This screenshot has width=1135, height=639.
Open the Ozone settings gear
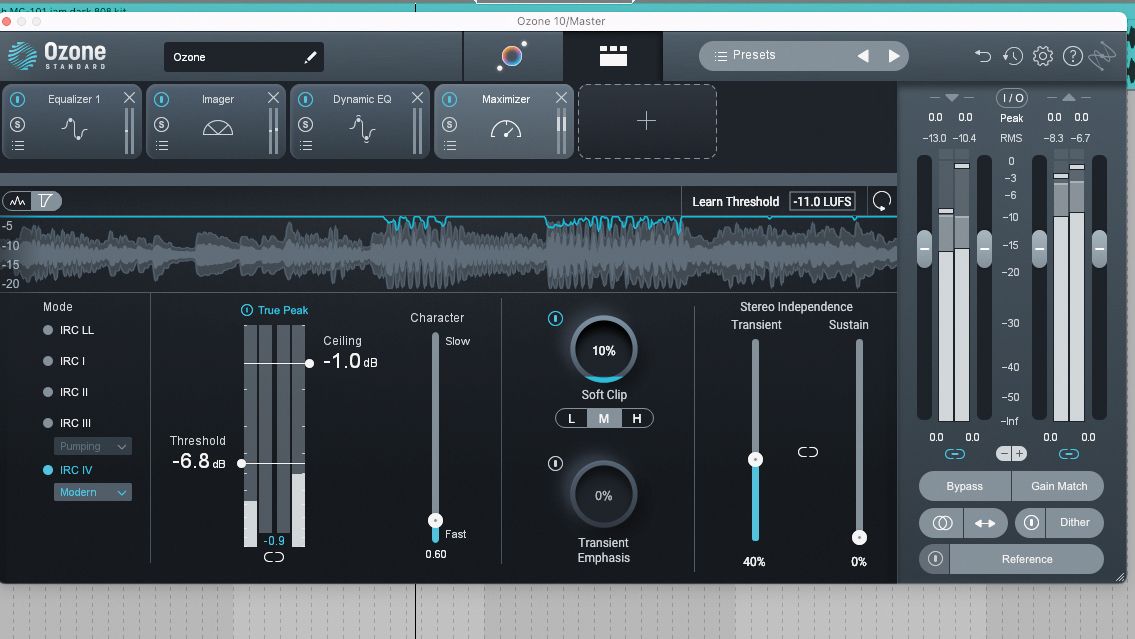(x=1043, y=57)
